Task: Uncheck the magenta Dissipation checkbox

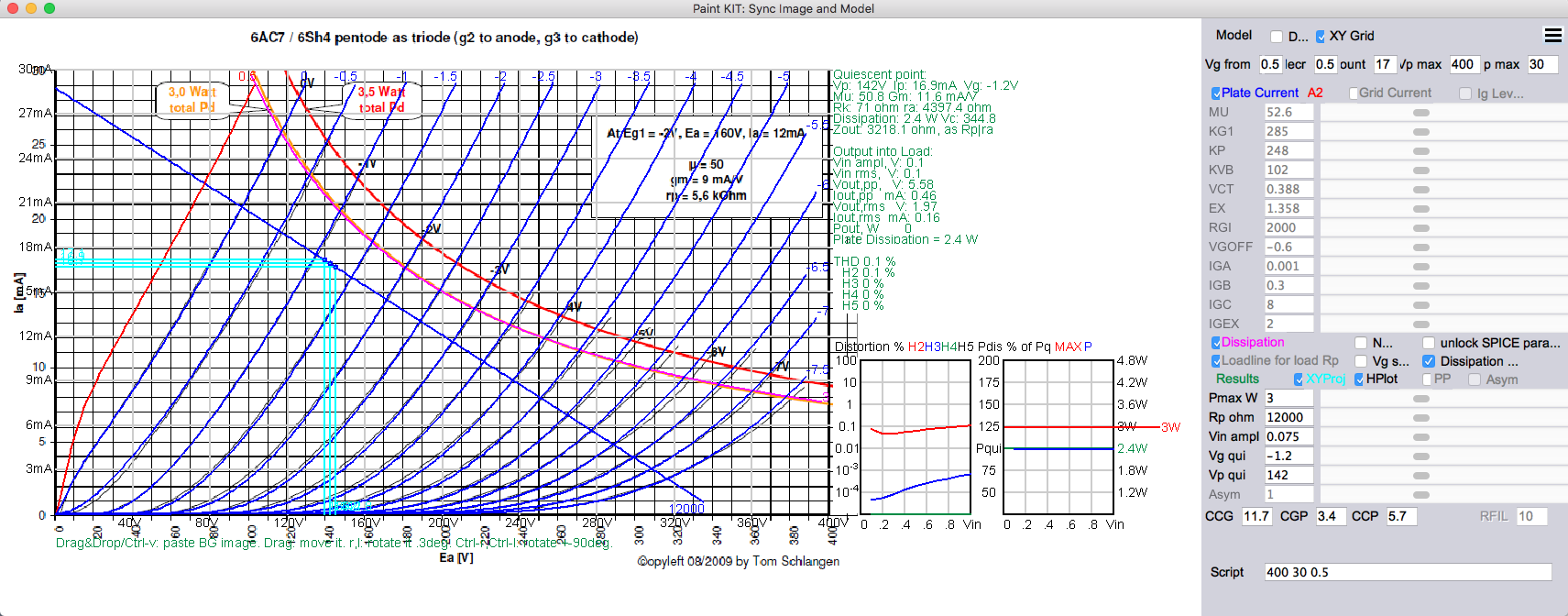Action: [1216, 343]
